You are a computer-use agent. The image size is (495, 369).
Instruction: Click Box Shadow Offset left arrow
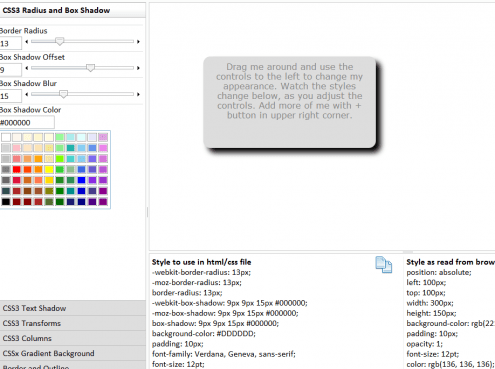(27, 68)
